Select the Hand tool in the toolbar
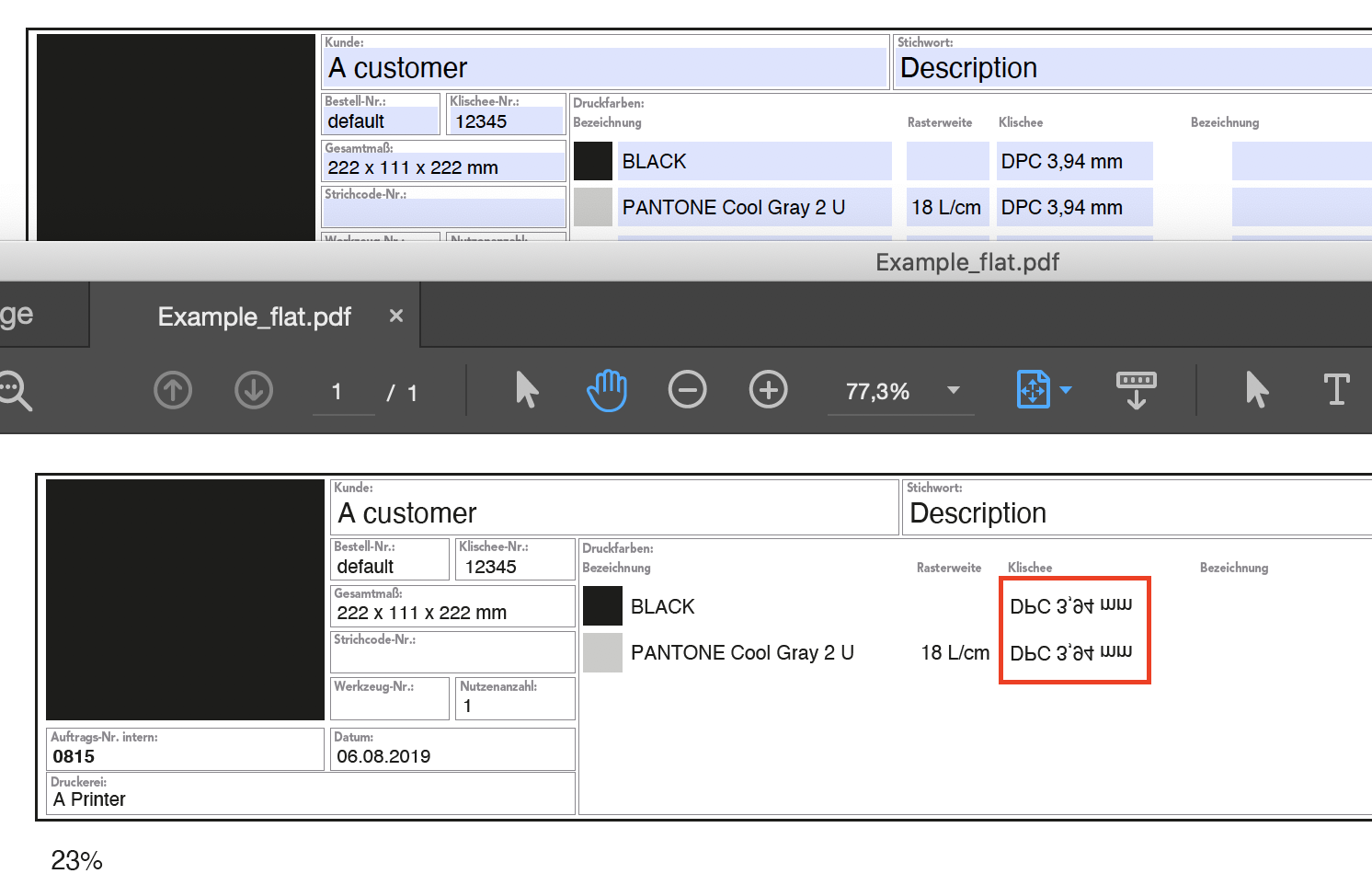 click(x=606, y=390)
